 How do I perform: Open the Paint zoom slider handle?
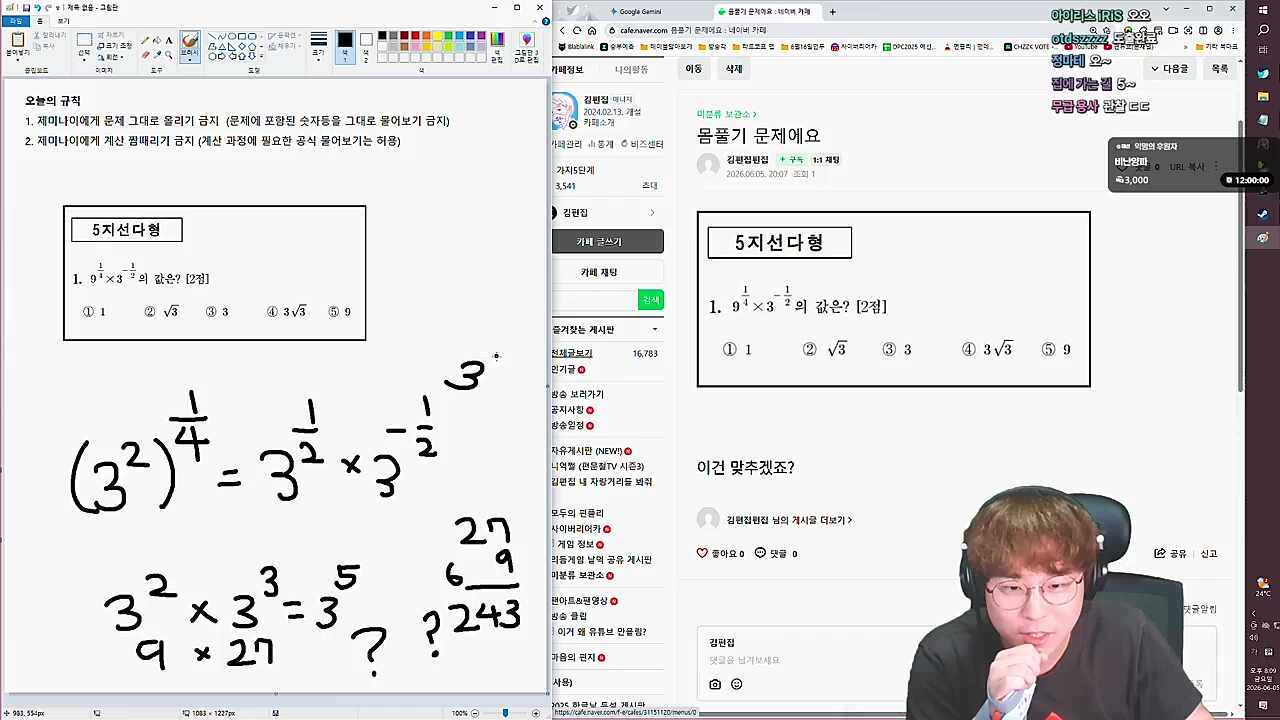click(505, 713)
